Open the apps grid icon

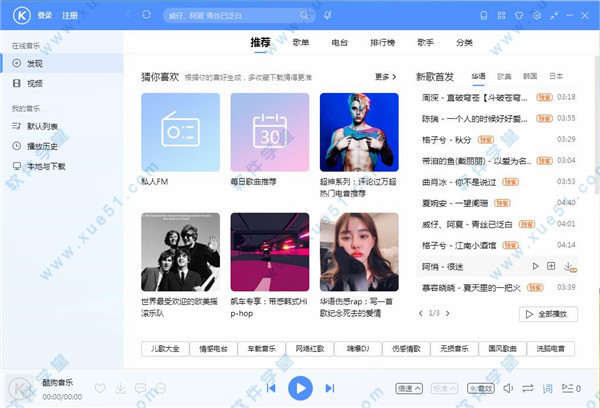tap(501, 15)
